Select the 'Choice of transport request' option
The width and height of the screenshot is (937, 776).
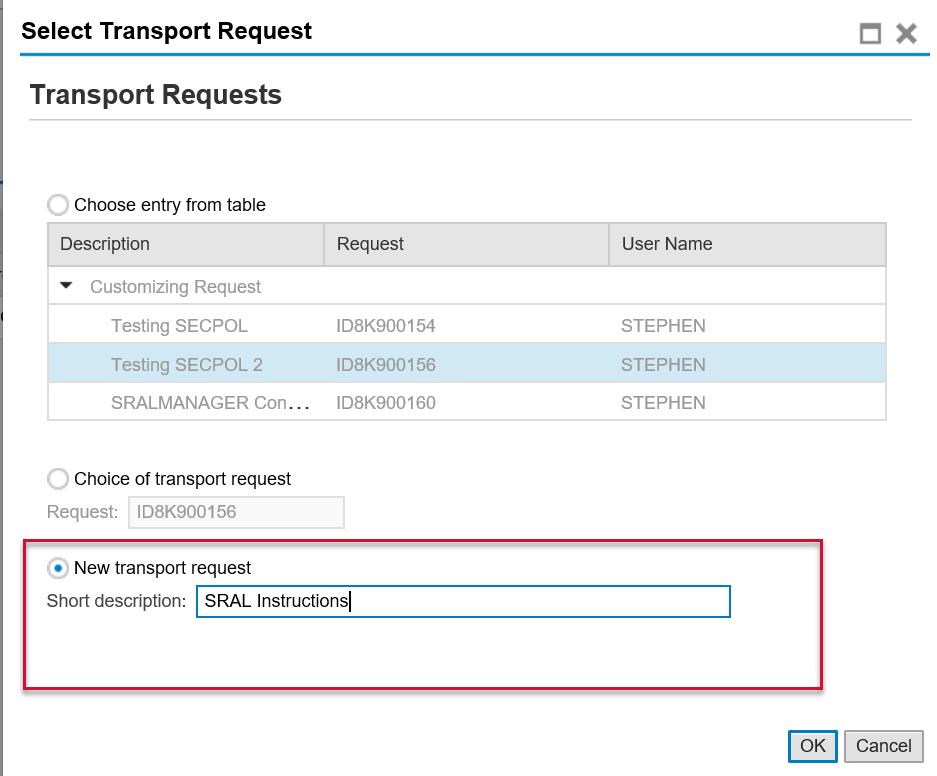59,479
